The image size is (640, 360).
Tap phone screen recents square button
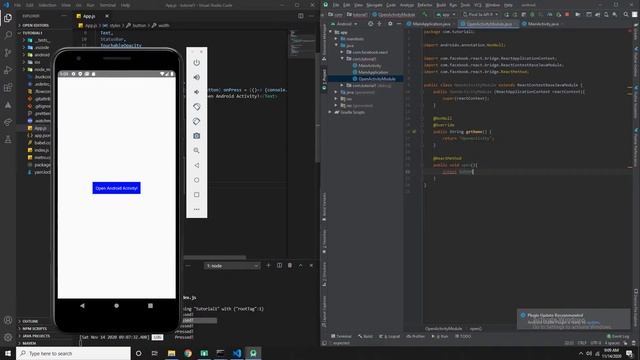click(x=150, y=306)
